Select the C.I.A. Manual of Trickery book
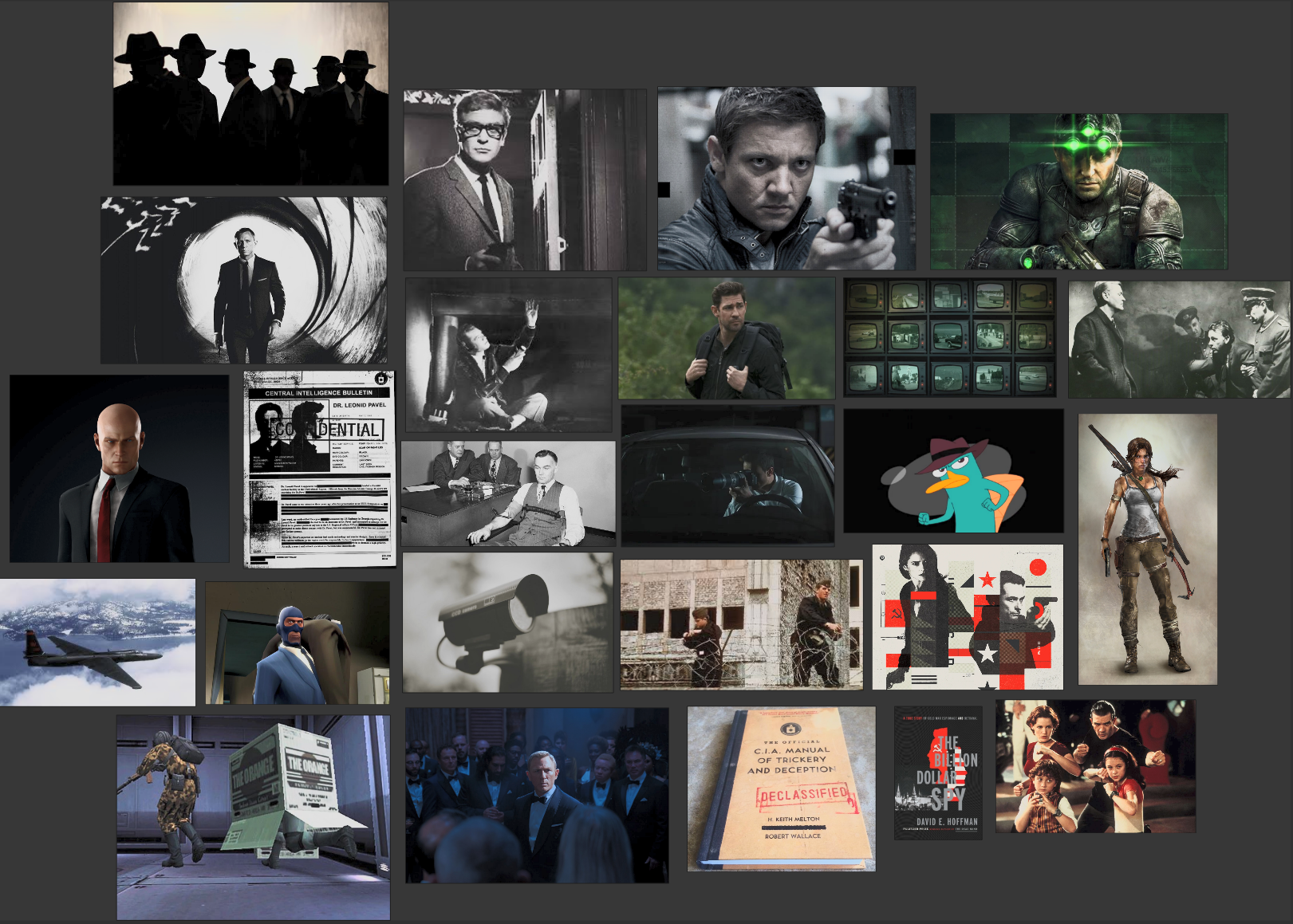 coord(782,788)
